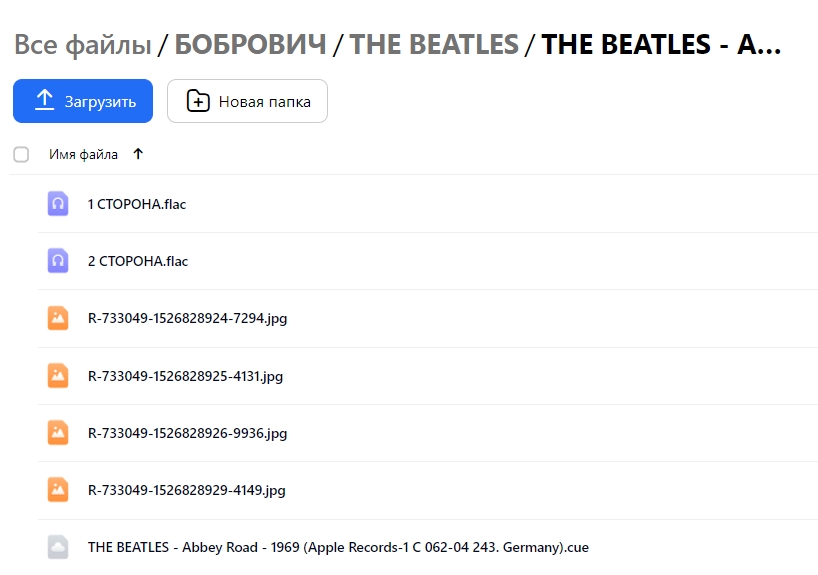Image resolution: width=818 pixels, height=575 pixels.
Task: Open THE BEATLES - Abbey Road .cue file
Action: coord(338,547)
